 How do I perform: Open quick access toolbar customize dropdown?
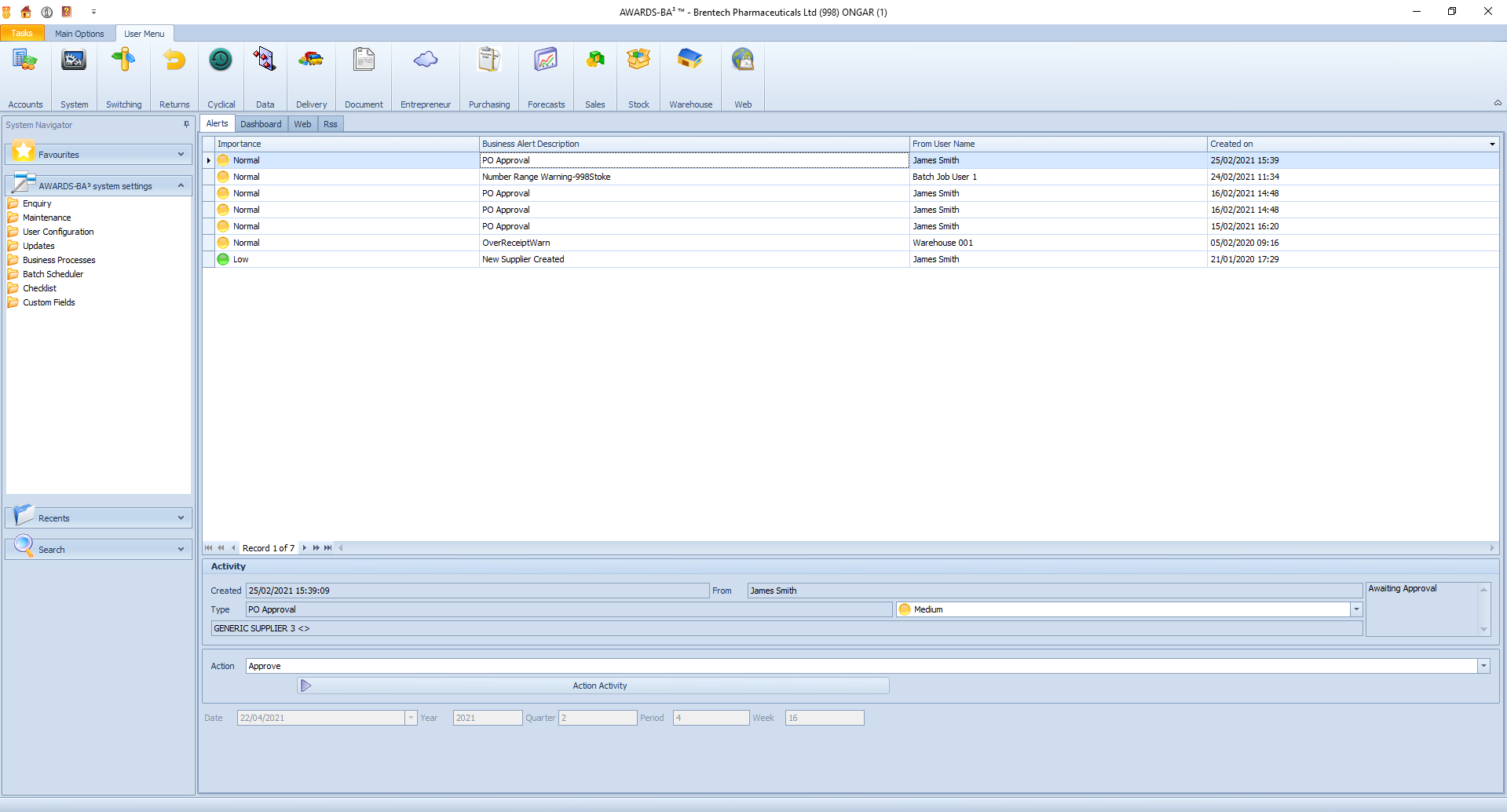[93, 12]
